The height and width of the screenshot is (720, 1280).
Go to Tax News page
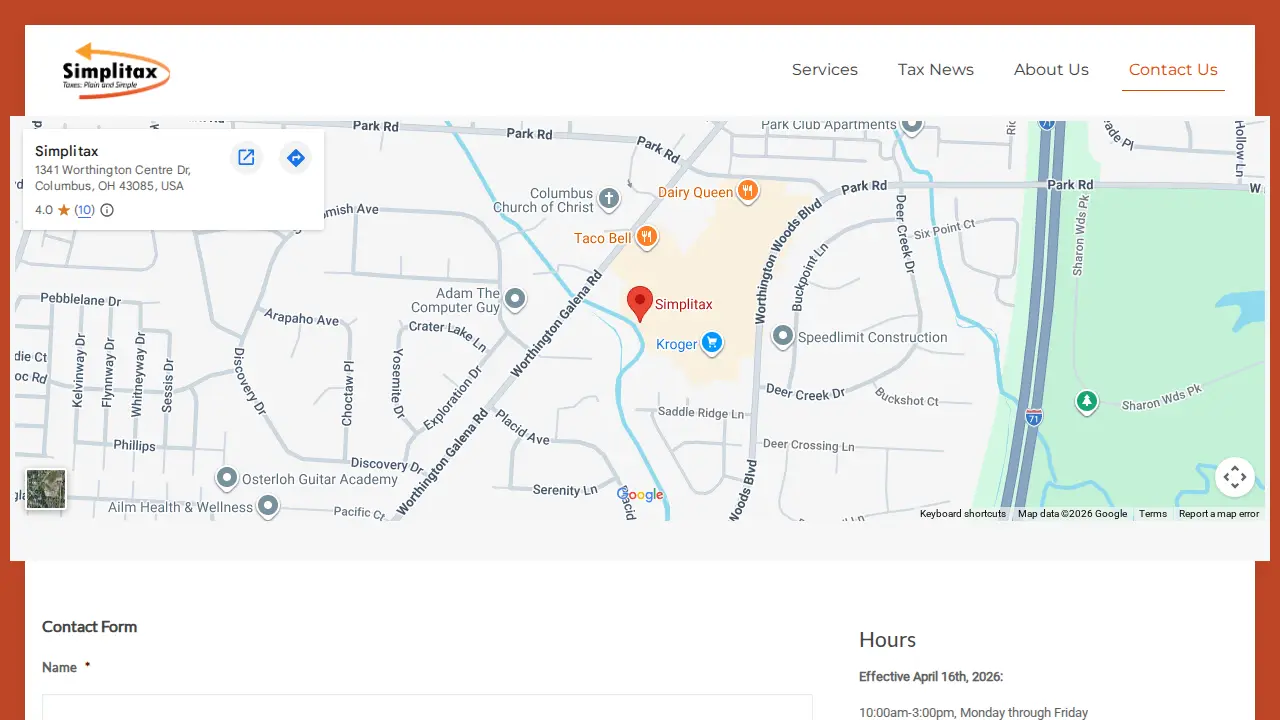936,70
